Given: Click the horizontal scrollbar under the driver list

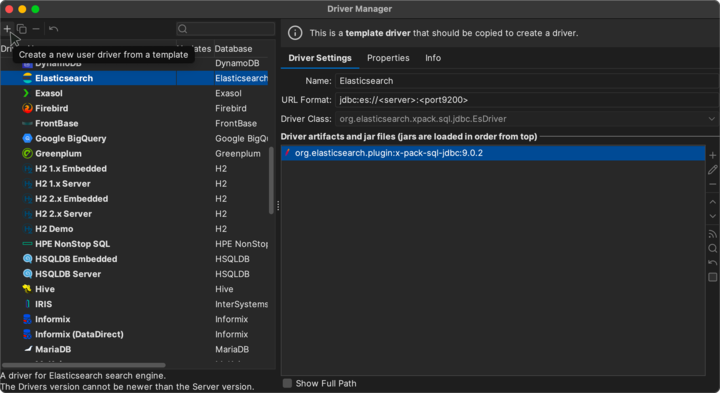Looking at the screenshot, I should point(84,365).
